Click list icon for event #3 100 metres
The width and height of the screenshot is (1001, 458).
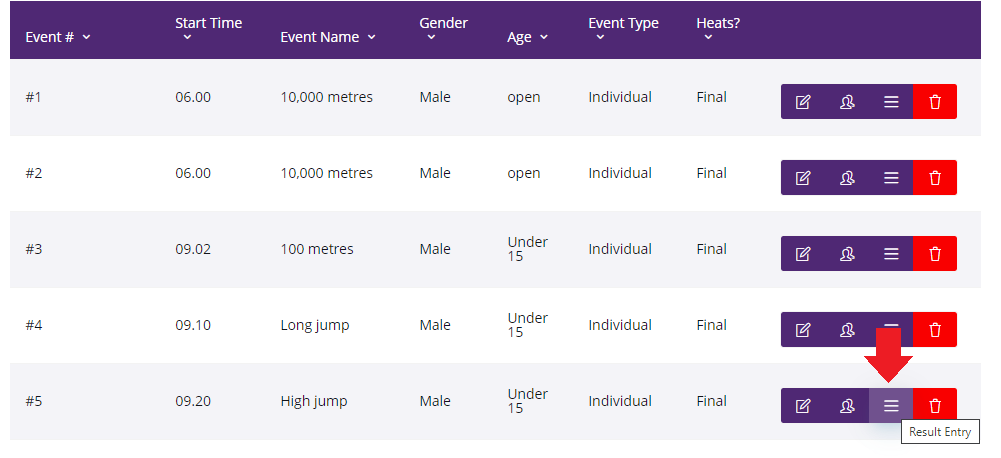(x=891, y=254)
